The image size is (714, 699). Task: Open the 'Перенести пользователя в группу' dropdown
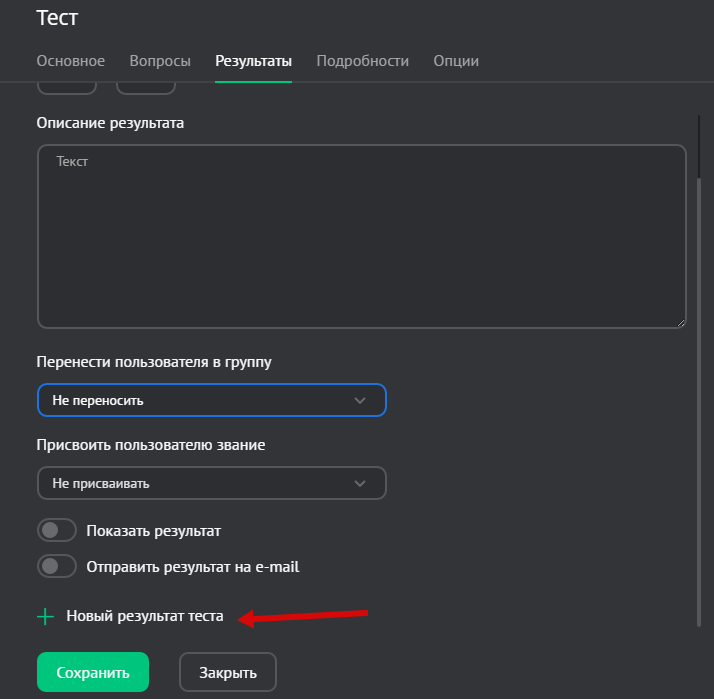click(x=211, y=400)
